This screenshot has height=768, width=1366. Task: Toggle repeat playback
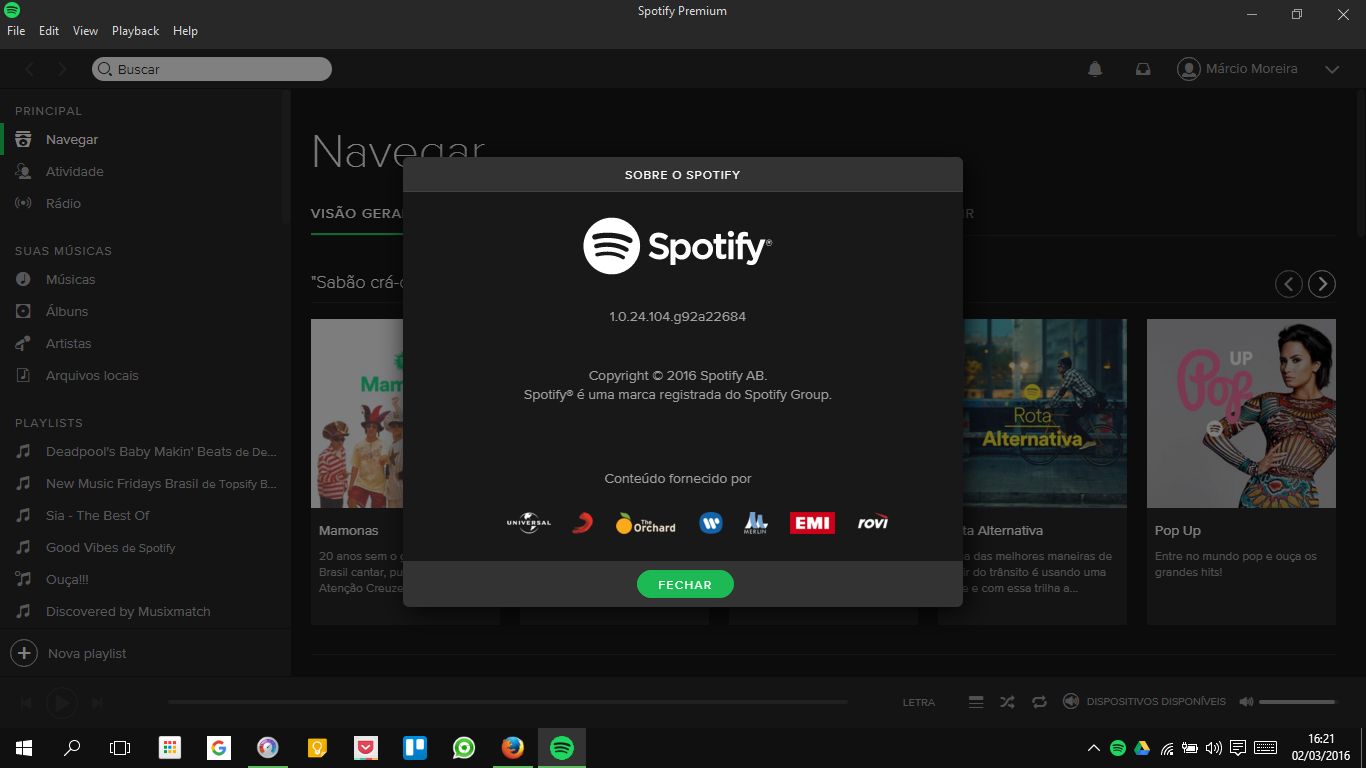point(1040,702)
